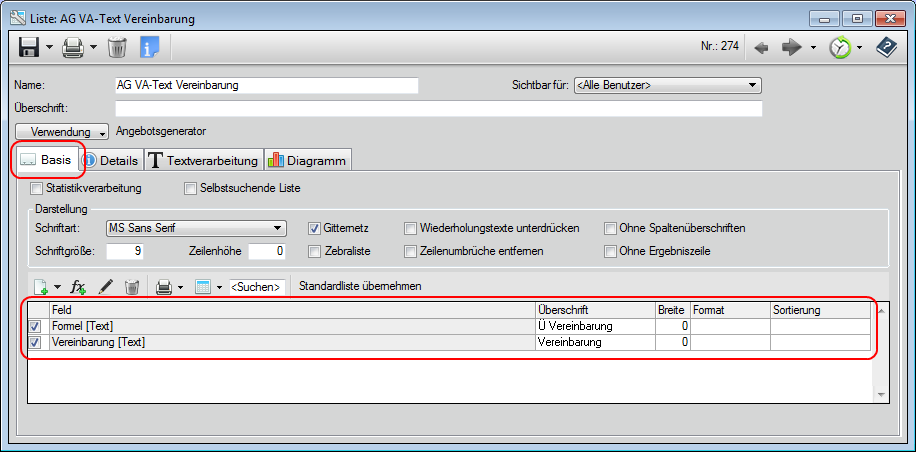916x452 pixels.
Task: Click into the Überschrift input field
Action: point(439,109)
